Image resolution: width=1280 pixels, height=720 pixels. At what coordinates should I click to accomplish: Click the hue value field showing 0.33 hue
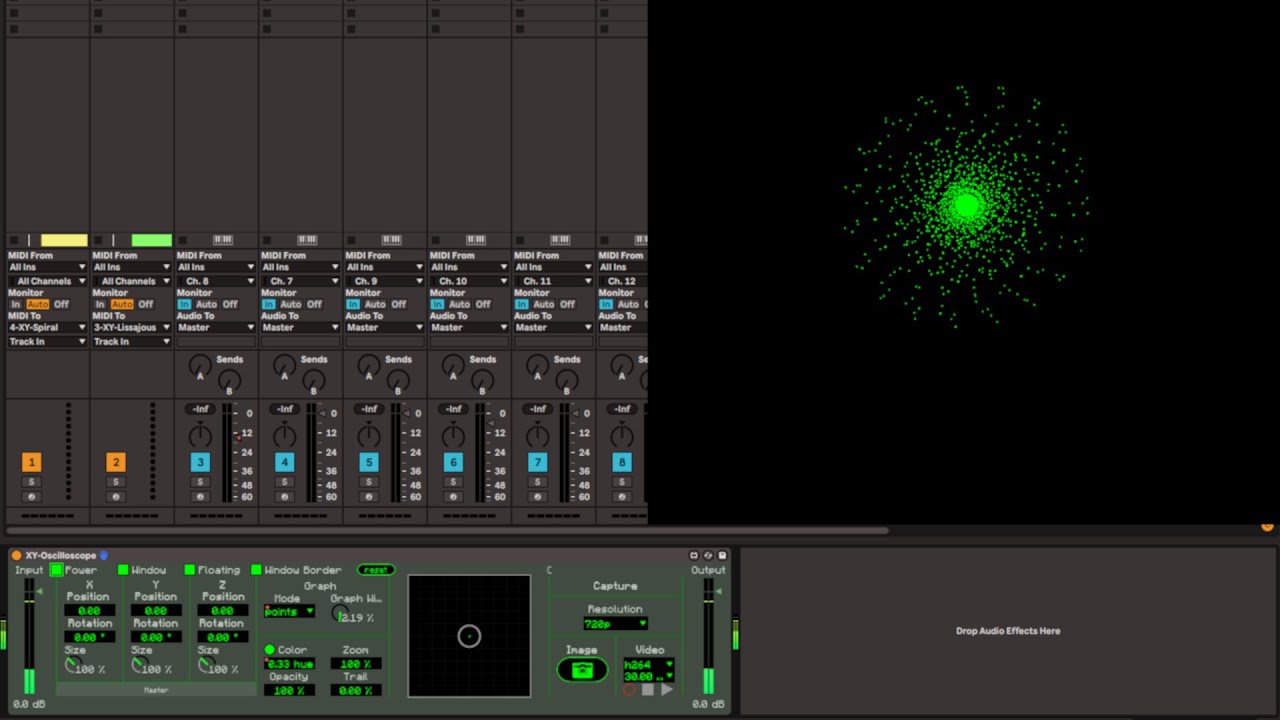tap(289, 664)
